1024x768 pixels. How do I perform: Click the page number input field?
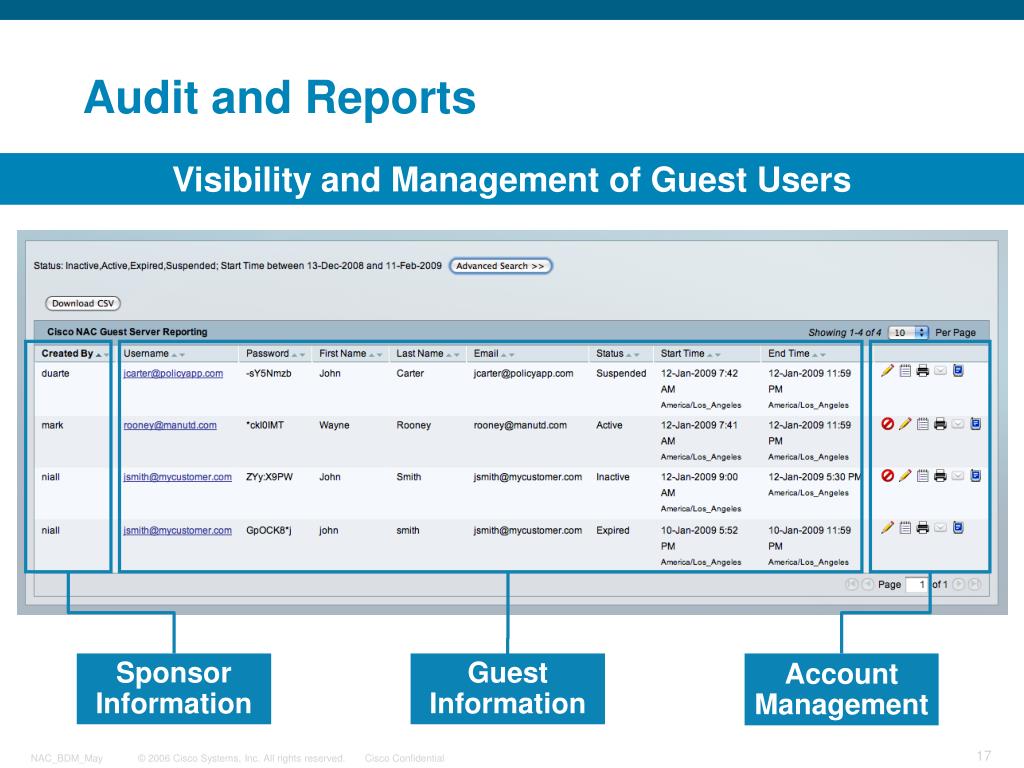918,584
